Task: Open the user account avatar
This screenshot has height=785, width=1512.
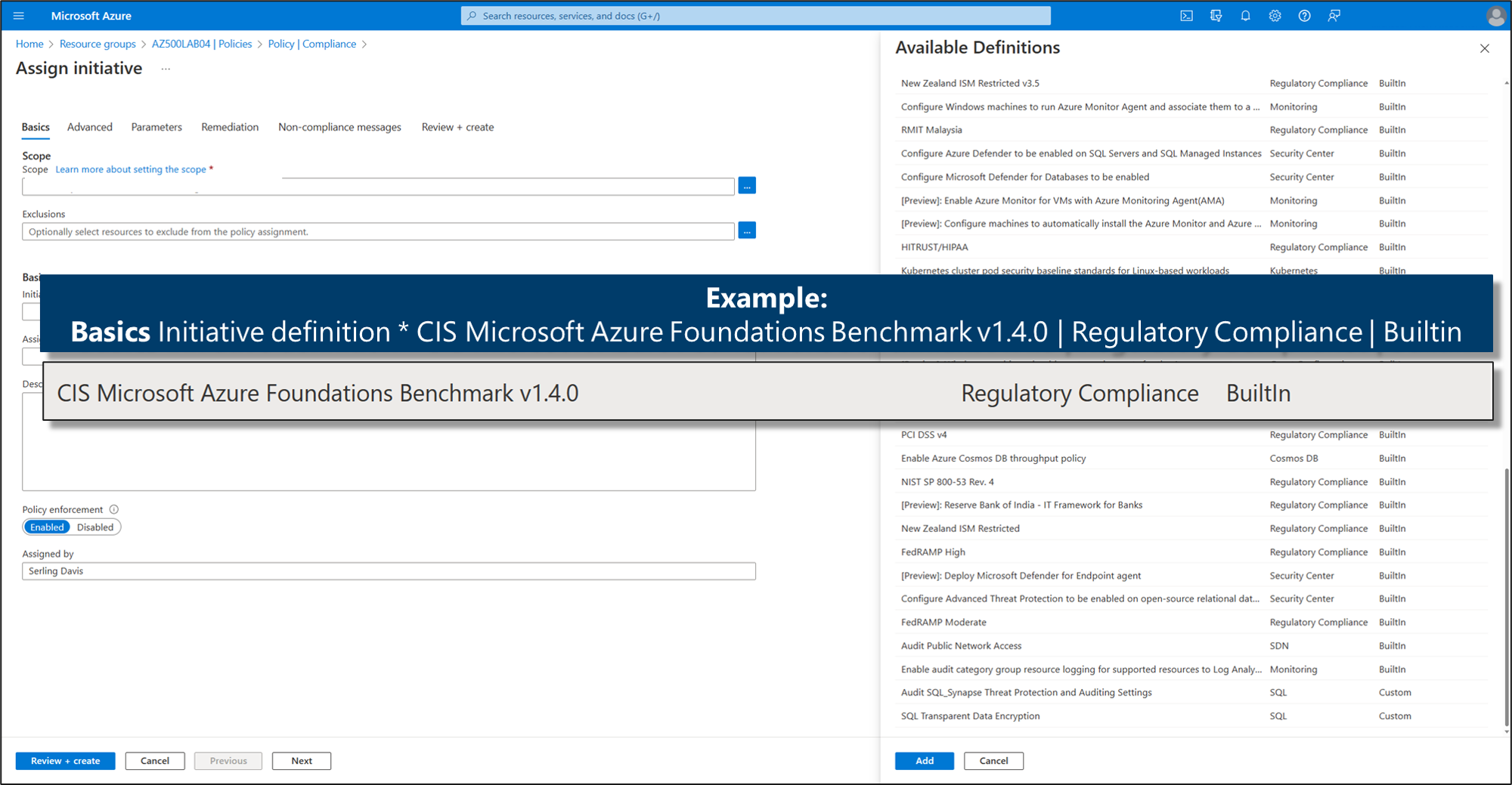Action: [x=1495, y=16]
